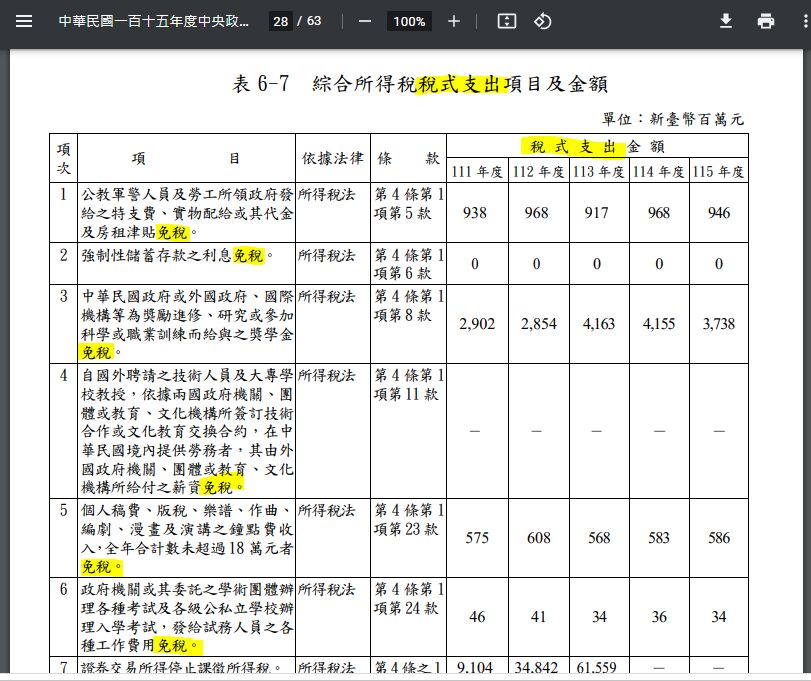Image resolution: width=811 pixels, height=681 pixels.
Task: Click the 938 cell in row 1
Action: pyautogui.click(x=476, y=213)
